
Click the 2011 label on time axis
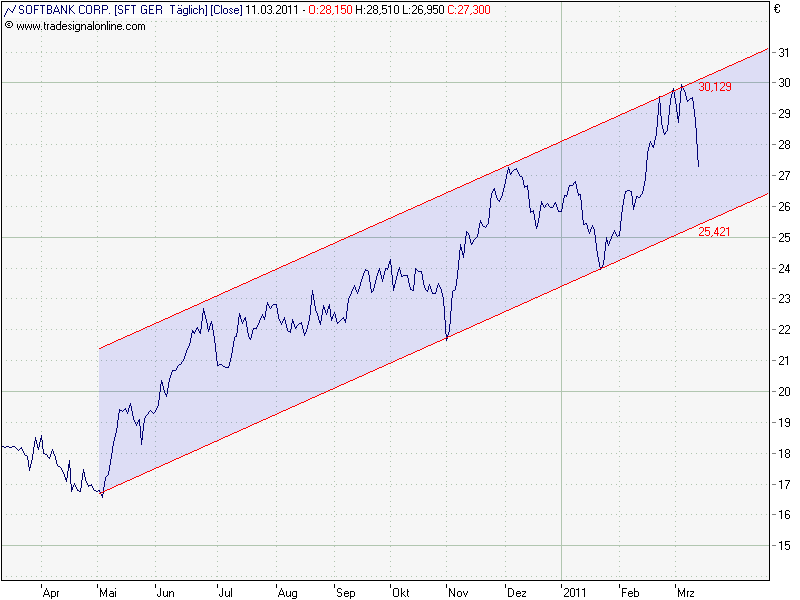[x=574, y=593]
